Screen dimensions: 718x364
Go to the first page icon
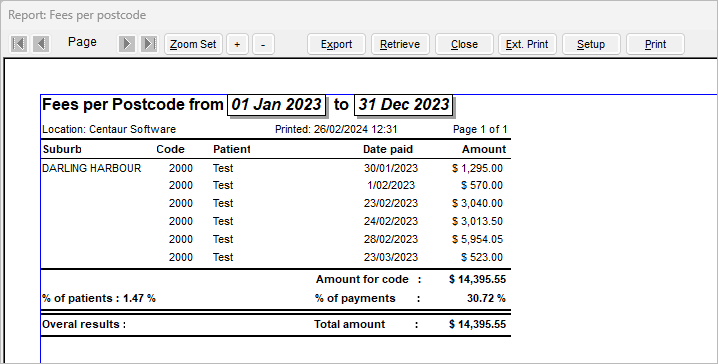click(19, 44)
